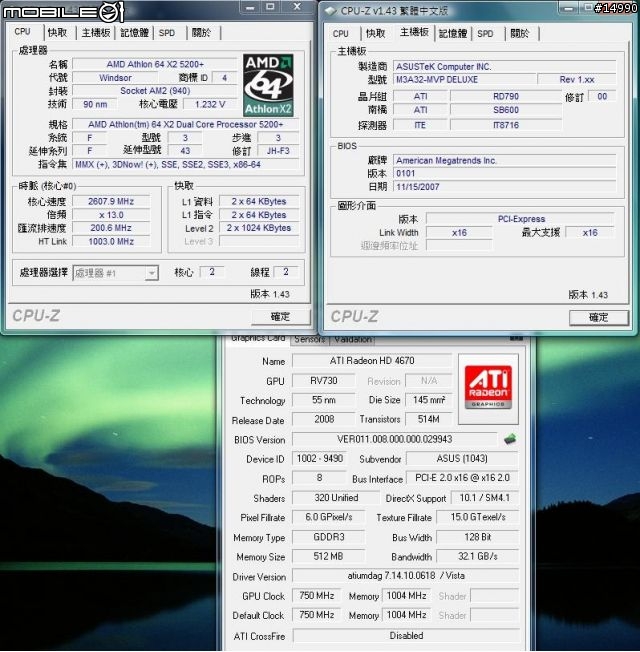Click 確定 button in left CPU-Z window
This screenshot has width=640, height=652.
click(281, 317)
